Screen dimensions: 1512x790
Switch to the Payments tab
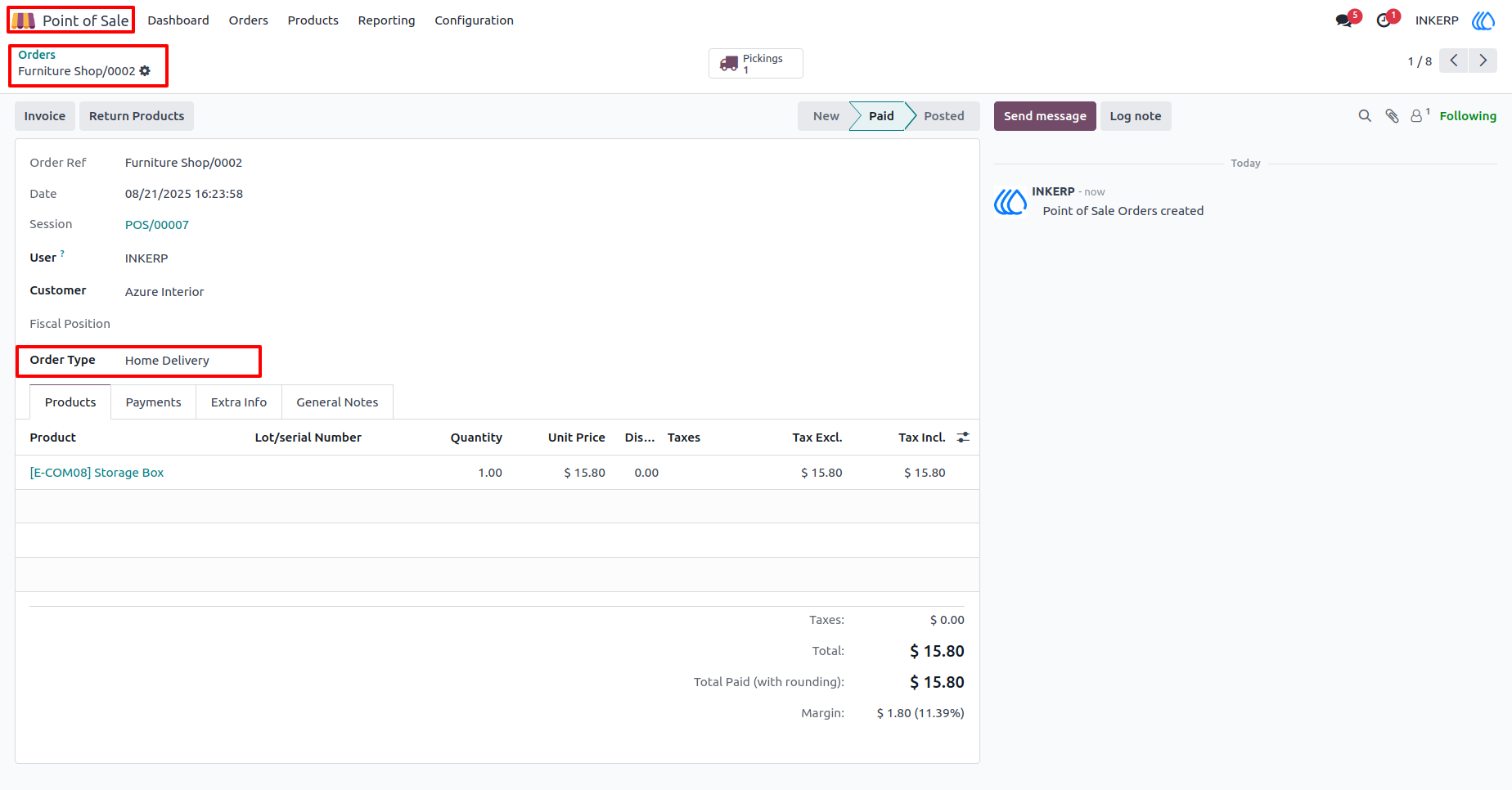tap(154, 402)
